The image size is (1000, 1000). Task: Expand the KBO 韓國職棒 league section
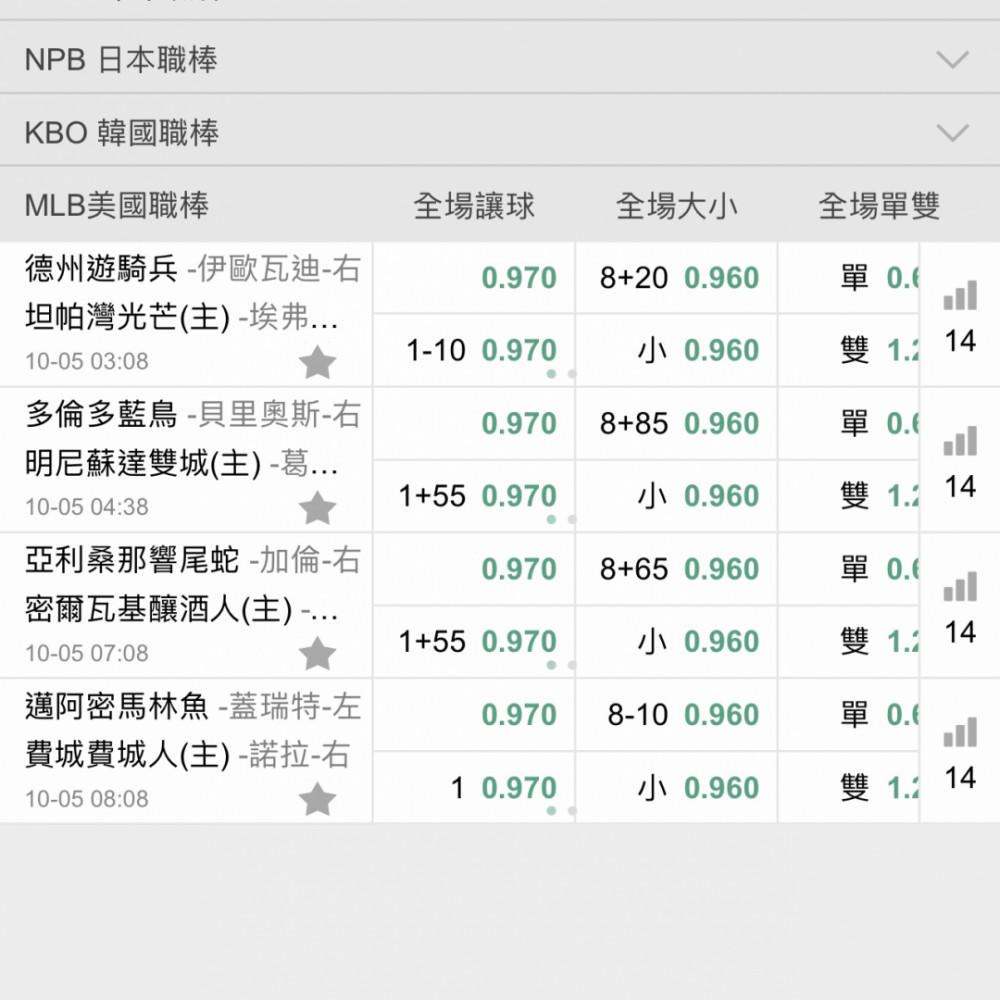pos(500,132)
